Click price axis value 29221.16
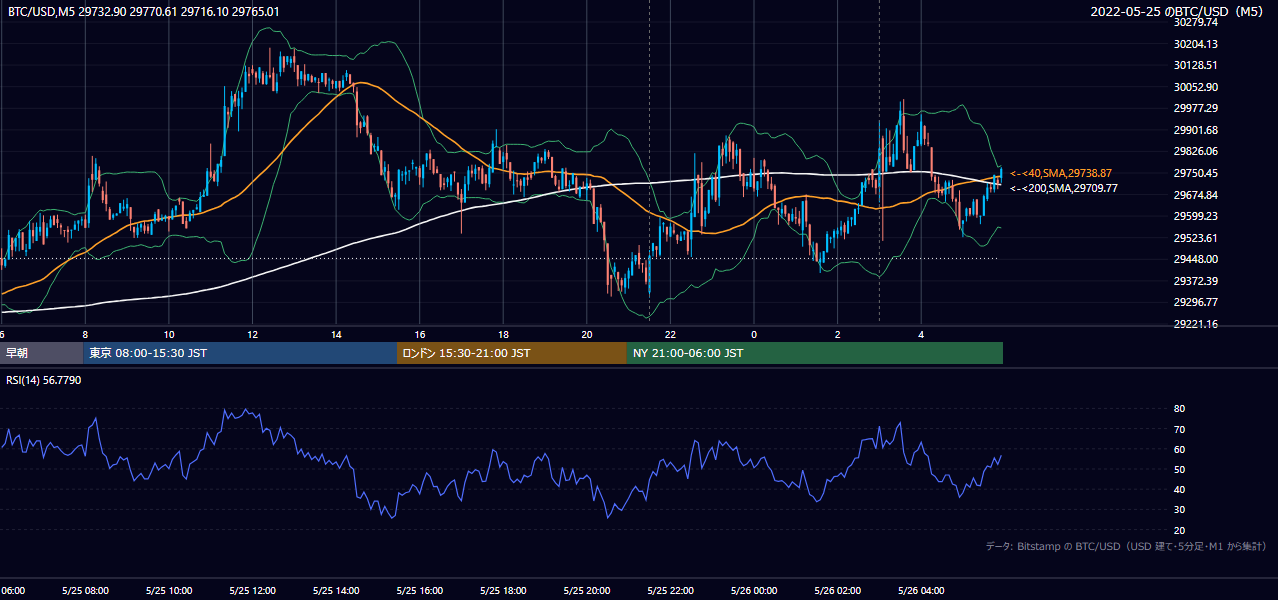 click(x=1196, y=324)
